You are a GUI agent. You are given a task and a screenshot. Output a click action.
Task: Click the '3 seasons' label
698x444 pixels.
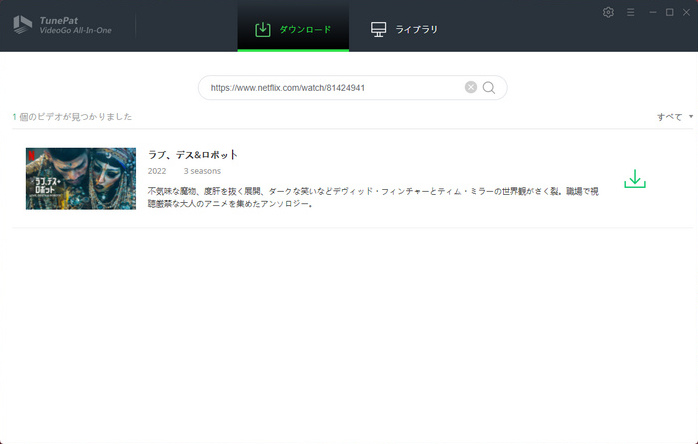202,171
